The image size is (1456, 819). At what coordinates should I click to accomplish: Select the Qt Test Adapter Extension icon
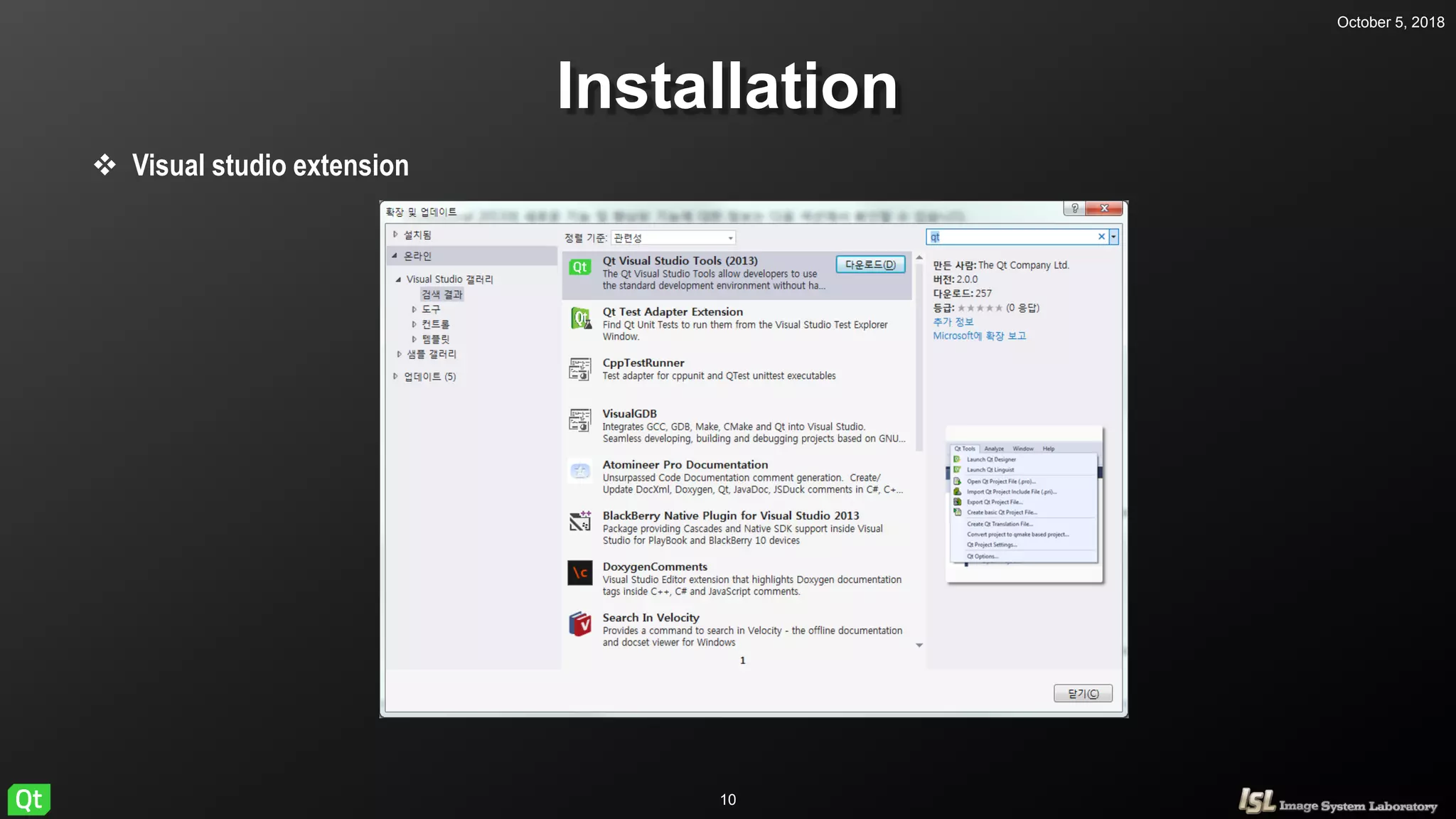pyautogui.click(x=580, y=318)
